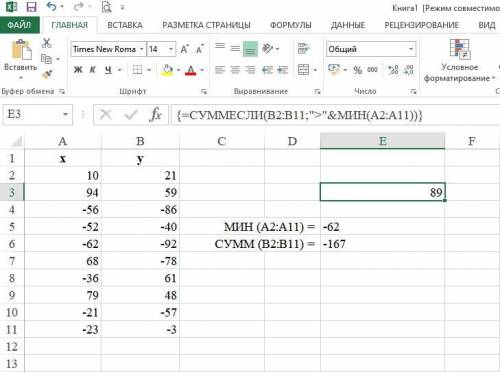500x372 pixels.
Task: Decrease indent icon
Action: pos(267,70)
